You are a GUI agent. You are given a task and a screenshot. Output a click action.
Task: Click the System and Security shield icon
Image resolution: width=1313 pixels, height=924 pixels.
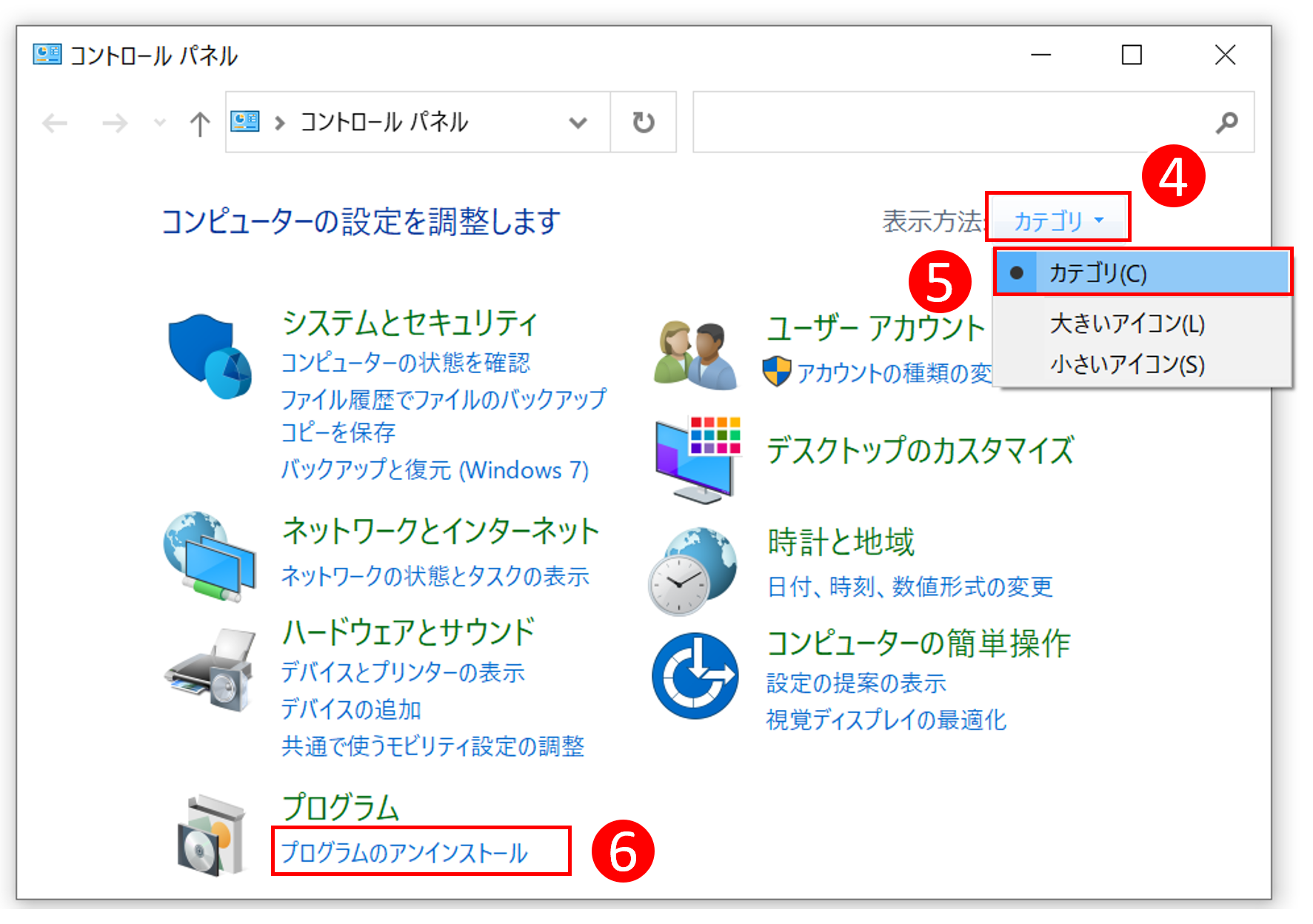point(210,357)
